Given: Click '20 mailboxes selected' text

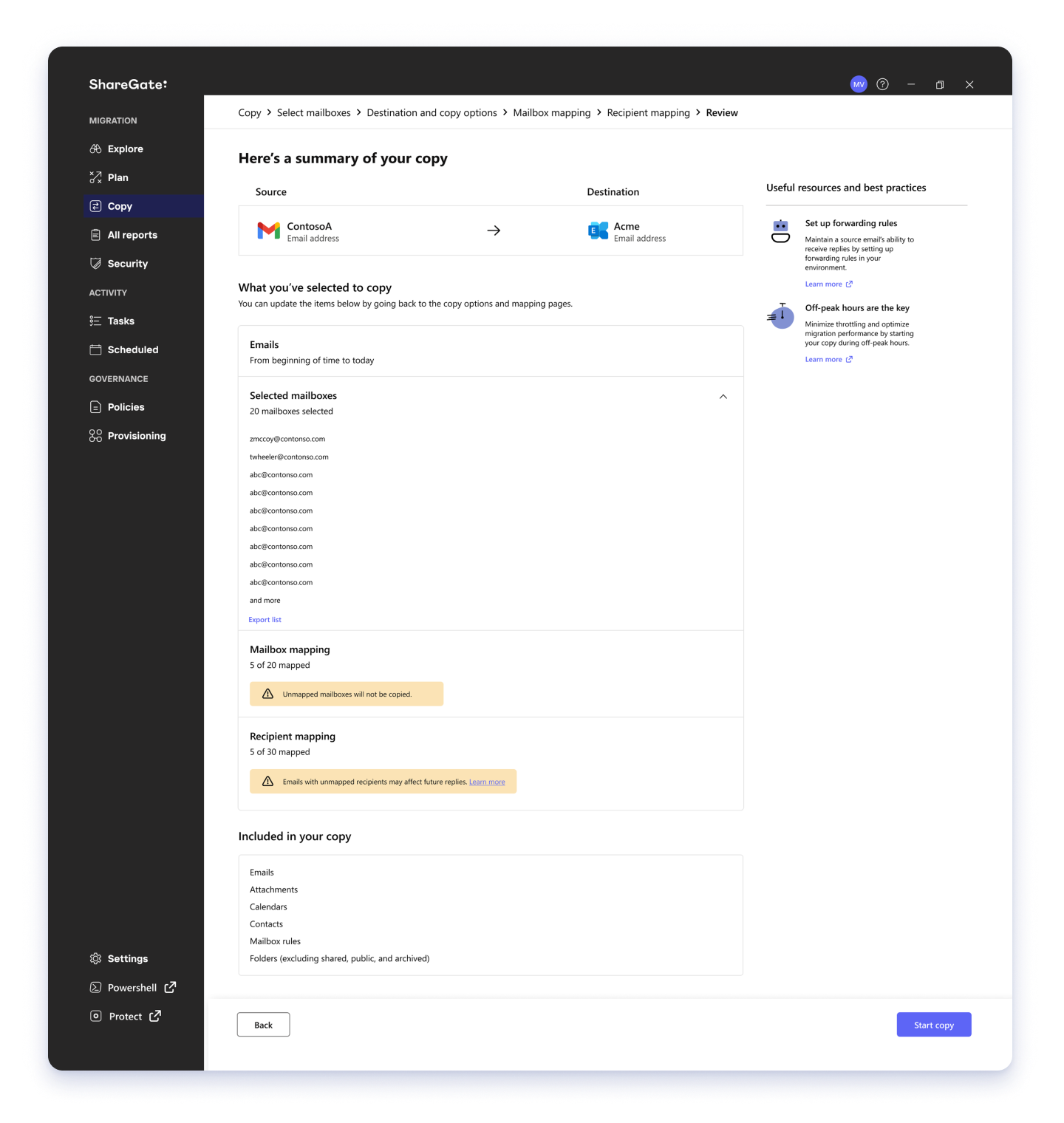Looking at the screenshot, I should click(x=291, y=412).
